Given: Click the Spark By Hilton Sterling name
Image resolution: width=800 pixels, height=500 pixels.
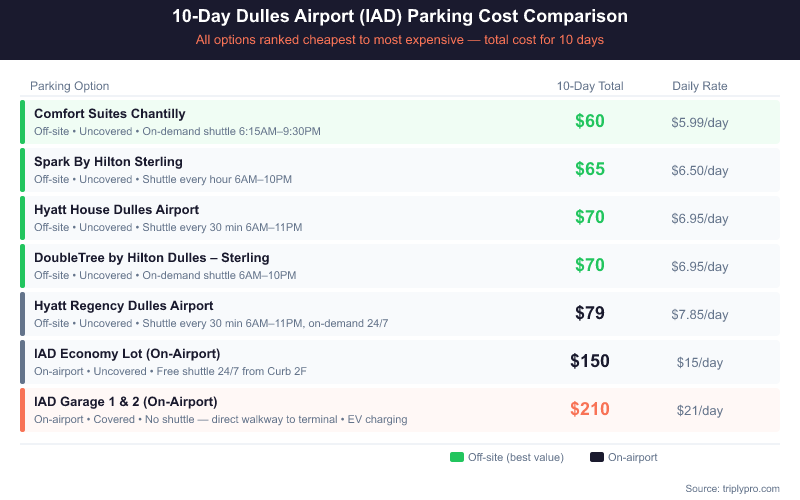Looking at the screenshot, I should click(x=108, y=162).
